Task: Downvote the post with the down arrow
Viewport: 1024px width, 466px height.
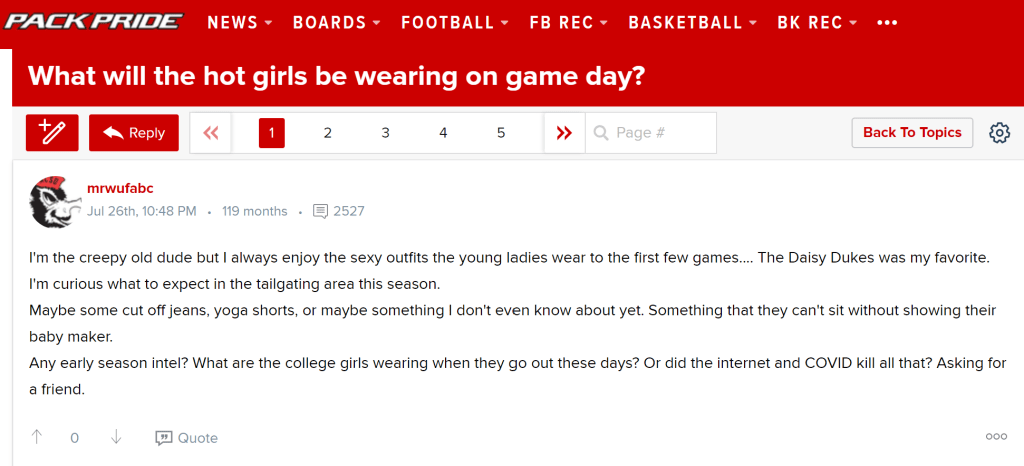Action: coord(116,437)
